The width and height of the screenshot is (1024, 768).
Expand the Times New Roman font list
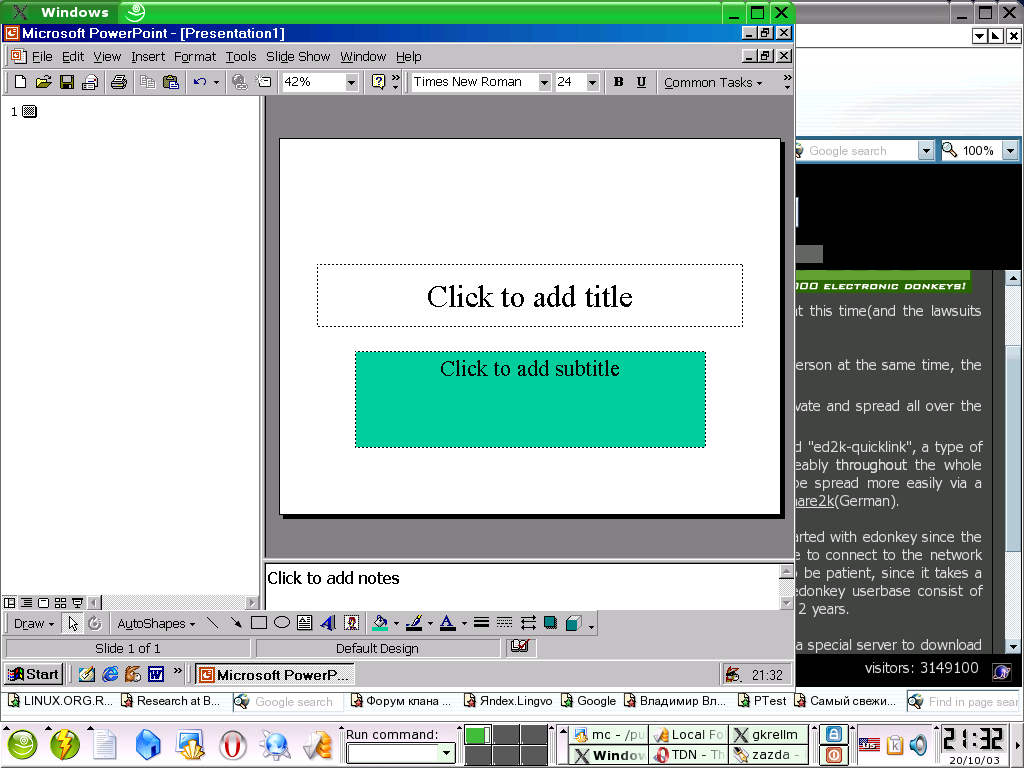[544, 82]
